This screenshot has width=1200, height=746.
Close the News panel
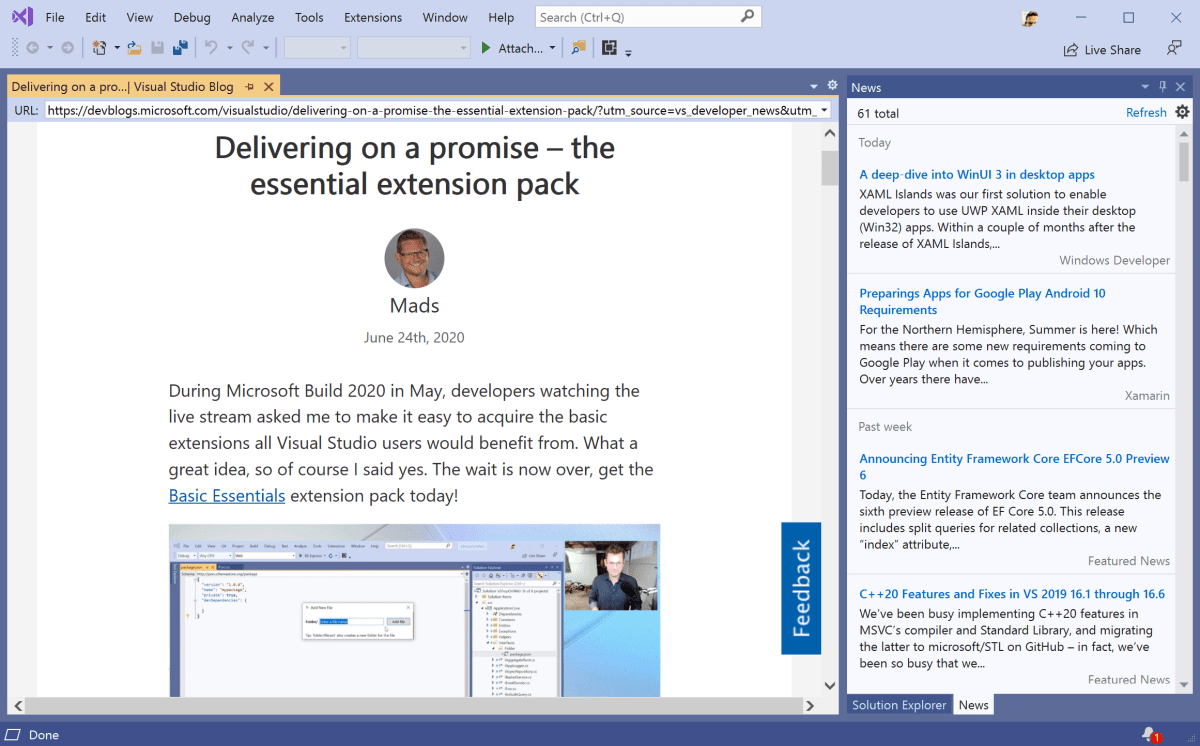tap(1181, 87)
